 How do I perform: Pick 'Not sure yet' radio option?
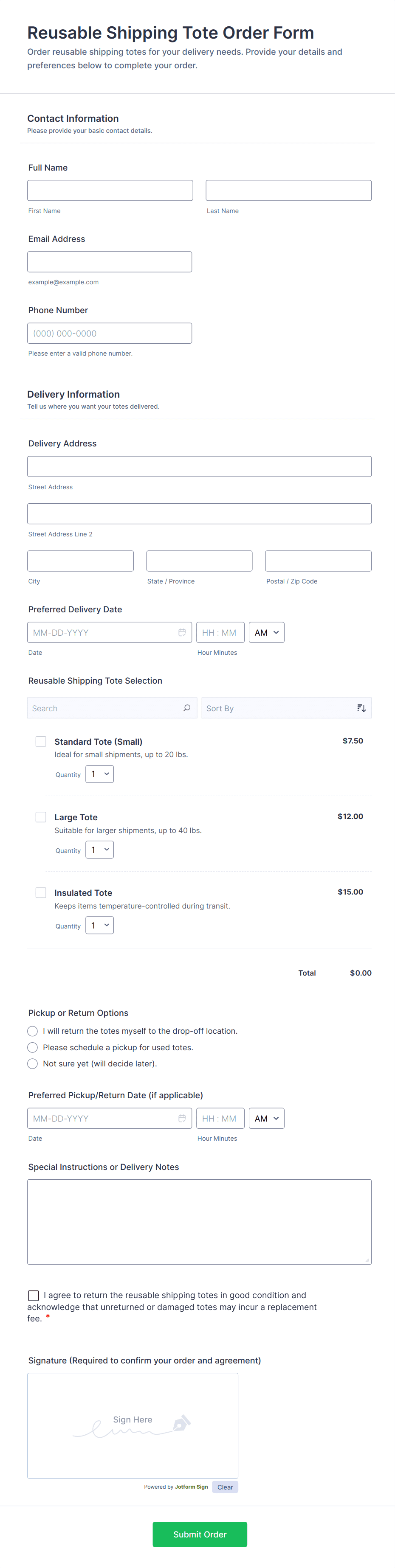click(33, 1064)
